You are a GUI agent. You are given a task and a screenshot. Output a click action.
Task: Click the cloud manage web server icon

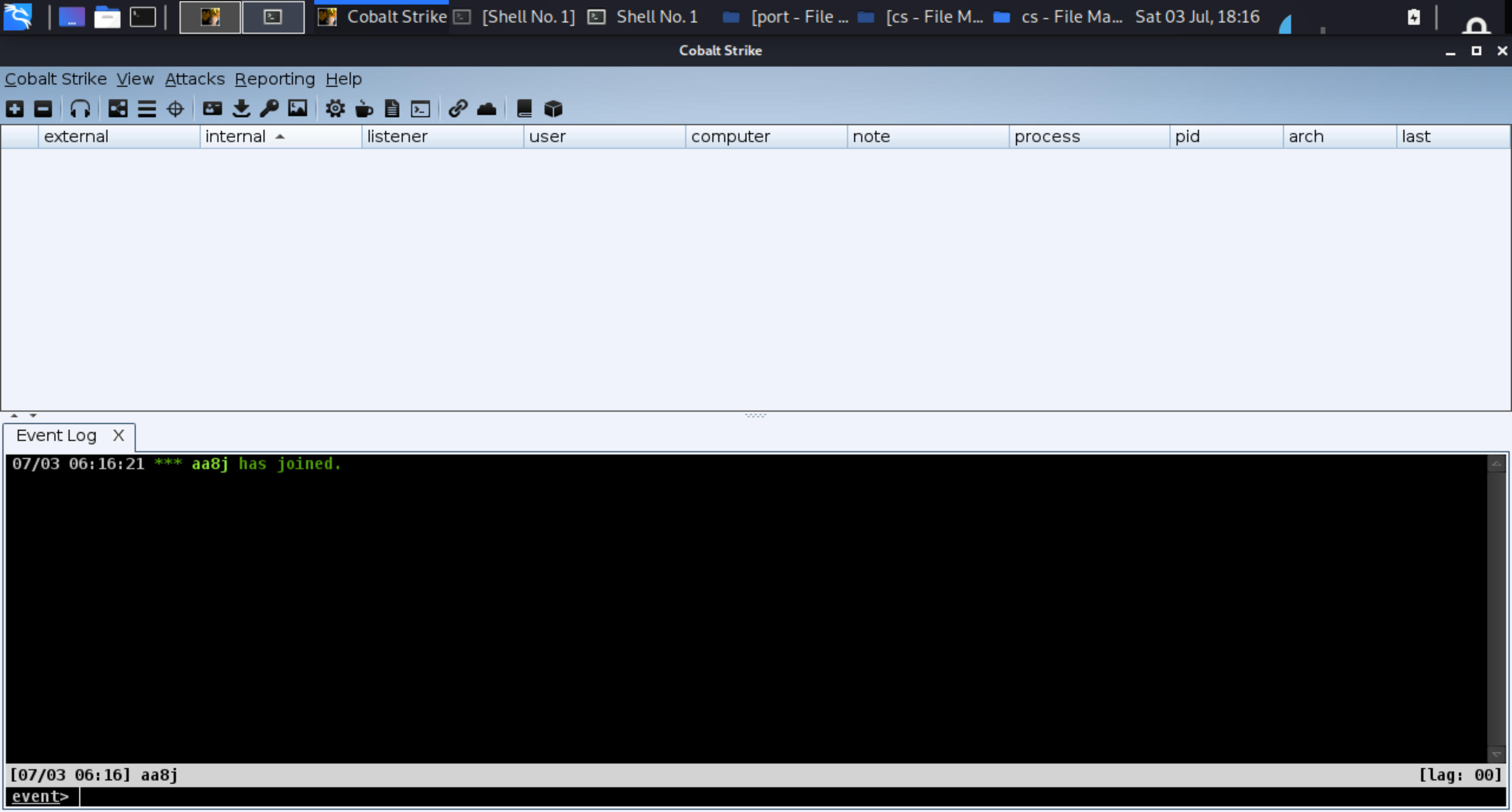tap(487, 109)
